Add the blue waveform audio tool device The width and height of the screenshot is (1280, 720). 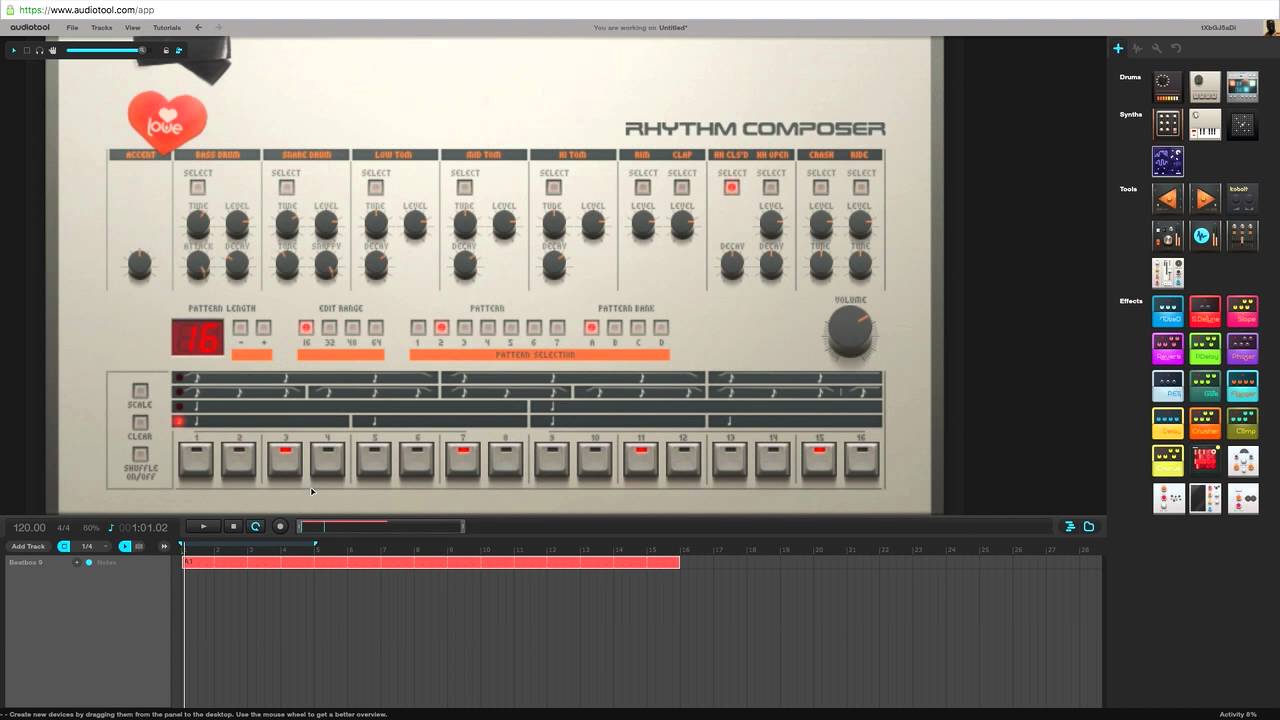click(x=1205, y=236)
